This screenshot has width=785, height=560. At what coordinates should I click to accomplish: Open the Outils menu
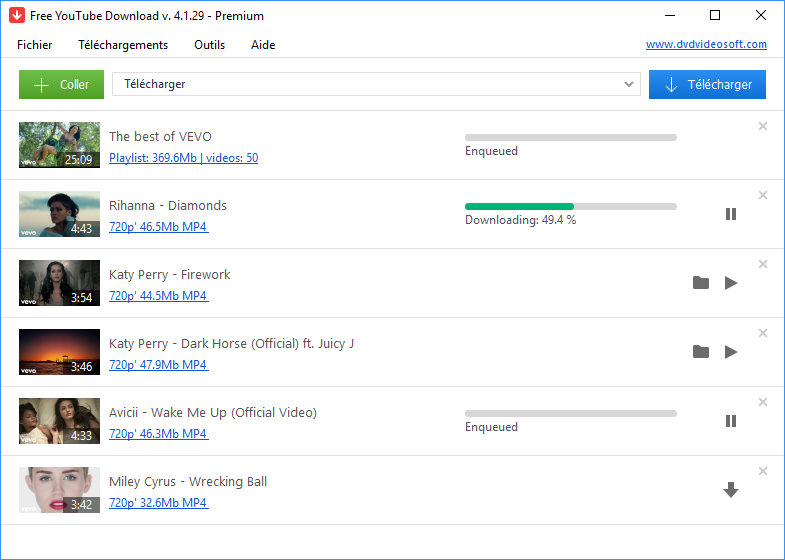(210, 45)
